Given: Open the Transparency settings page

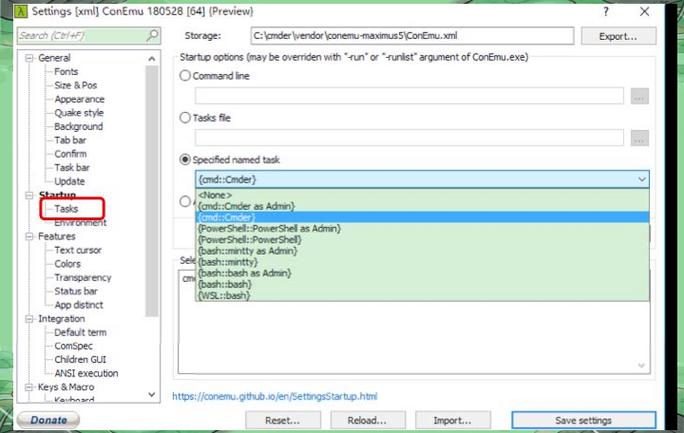Looking at the screenshot, I should click(x=82, y=278).
